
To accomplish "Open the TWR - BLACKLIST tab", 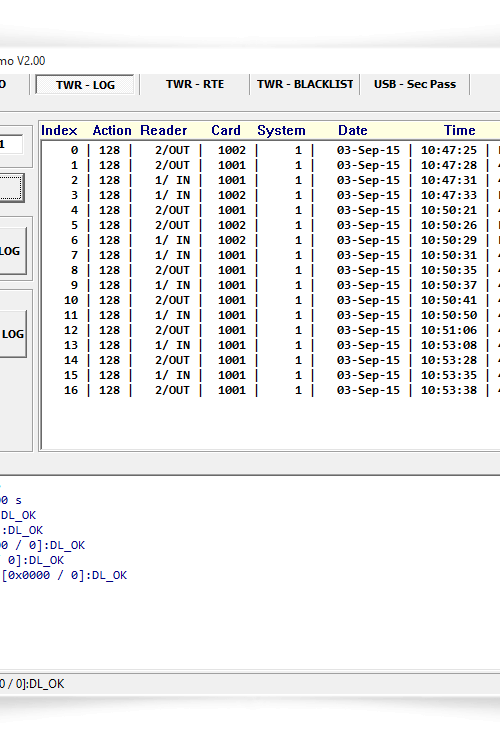I will point(305,84).
